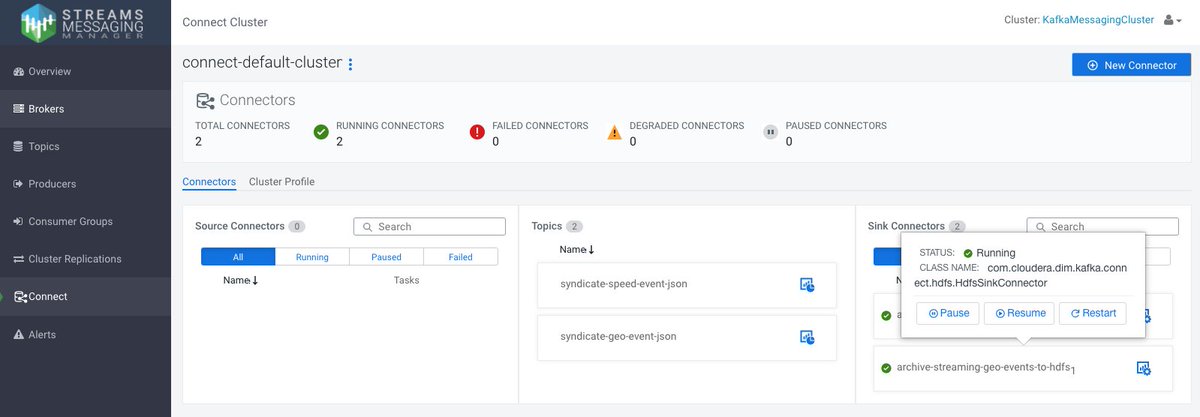Sort topics by Name
Screen dimensions: 1200x417
tap(577, 250)
